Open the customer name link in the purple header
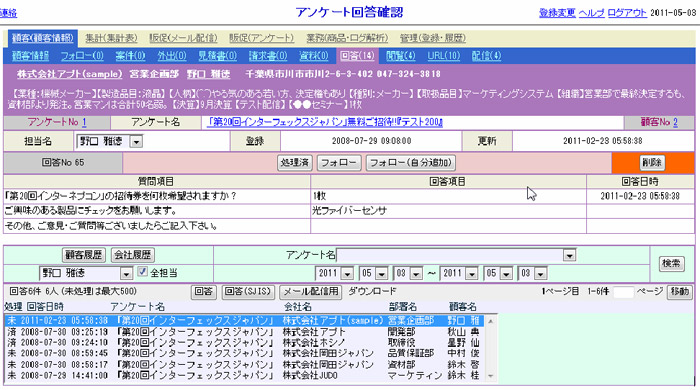Screen dimensions: 700x390 (208, 74)
